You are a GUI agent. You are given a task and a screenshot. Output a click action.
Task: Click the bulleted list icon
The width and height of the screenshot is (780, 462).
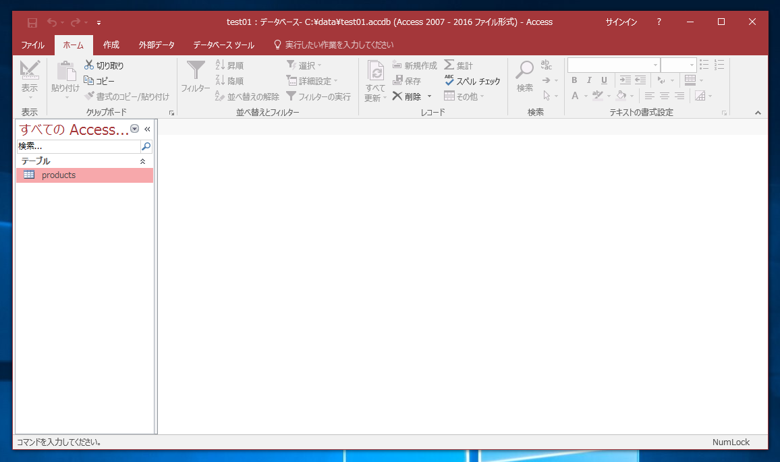[x=704, y=65]
